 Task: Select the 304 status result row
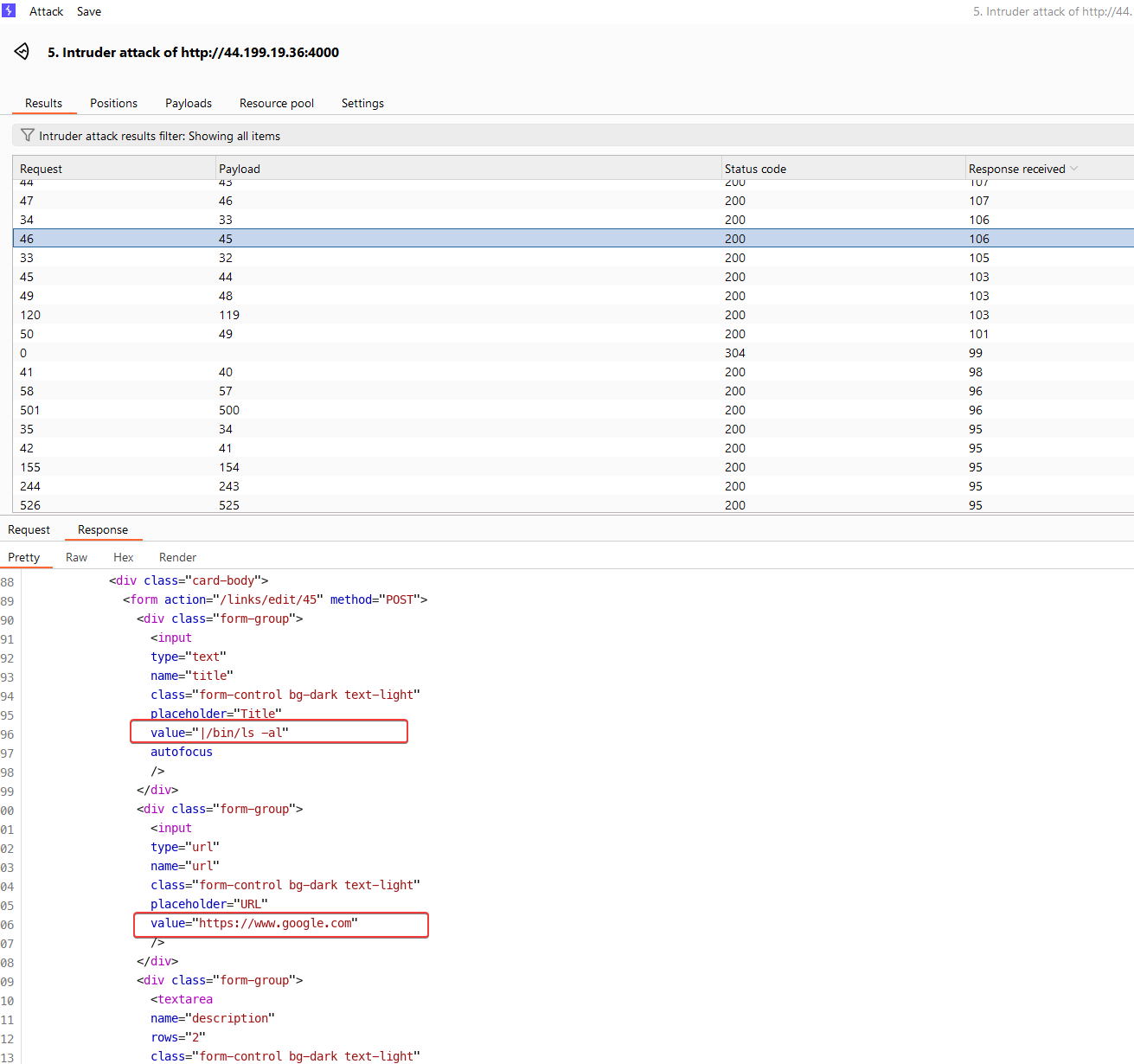point(735,353)
